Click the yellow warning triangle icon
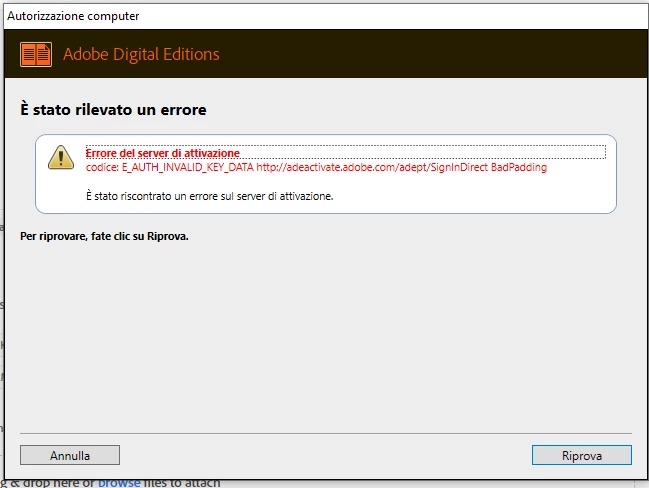The width and height of the screenshot is (649, 488). (x=61, y=158)
